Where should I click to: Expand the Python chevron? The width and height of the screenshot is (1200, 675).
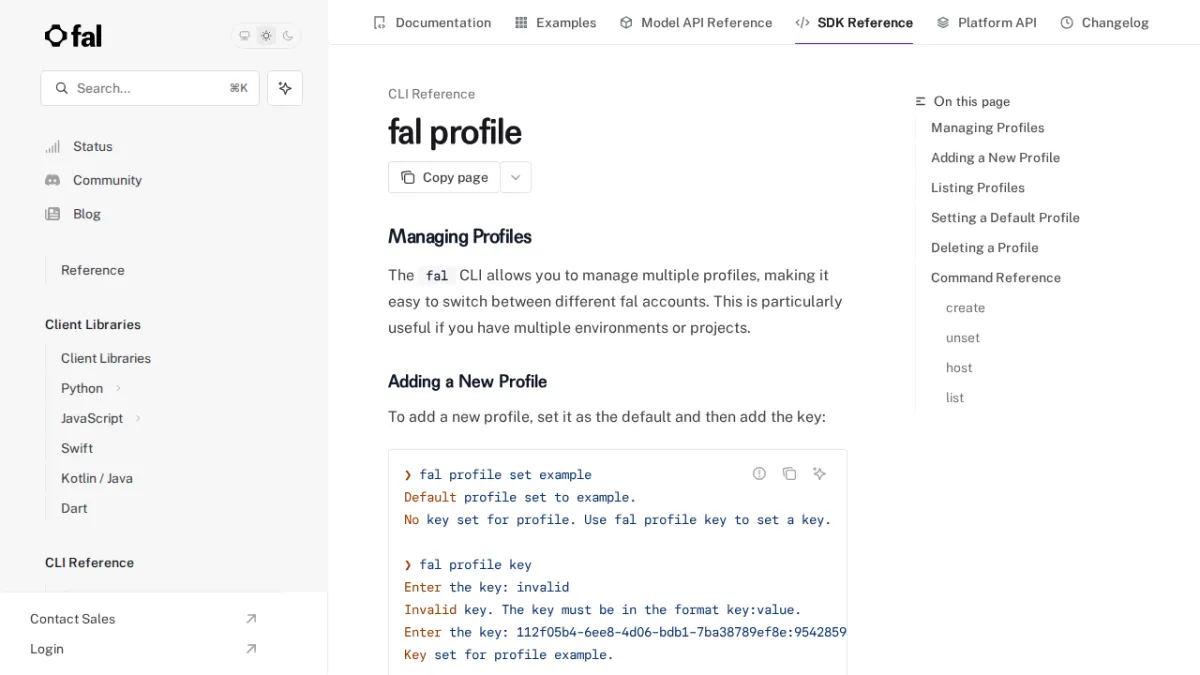click(x=118, y=388)
